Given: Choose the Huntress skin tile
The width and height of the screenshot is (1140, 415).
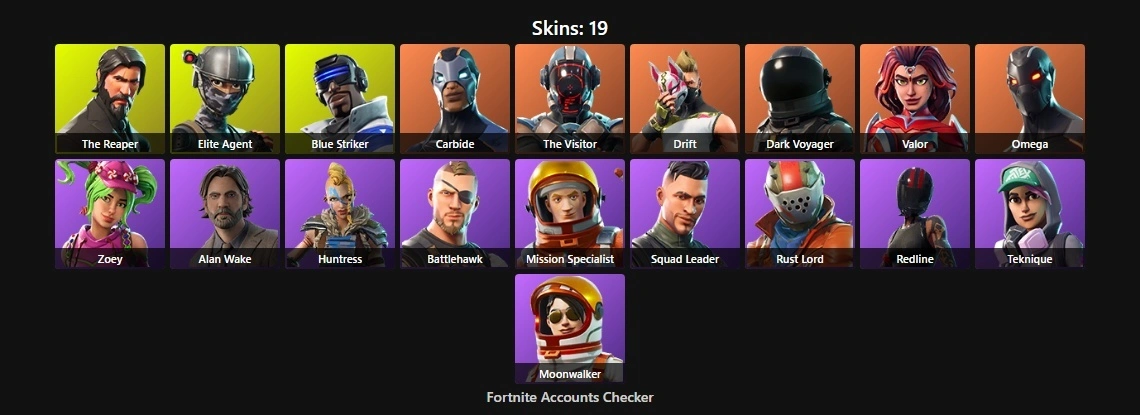Looking at the screenshot, I should [x=340, y=214].
